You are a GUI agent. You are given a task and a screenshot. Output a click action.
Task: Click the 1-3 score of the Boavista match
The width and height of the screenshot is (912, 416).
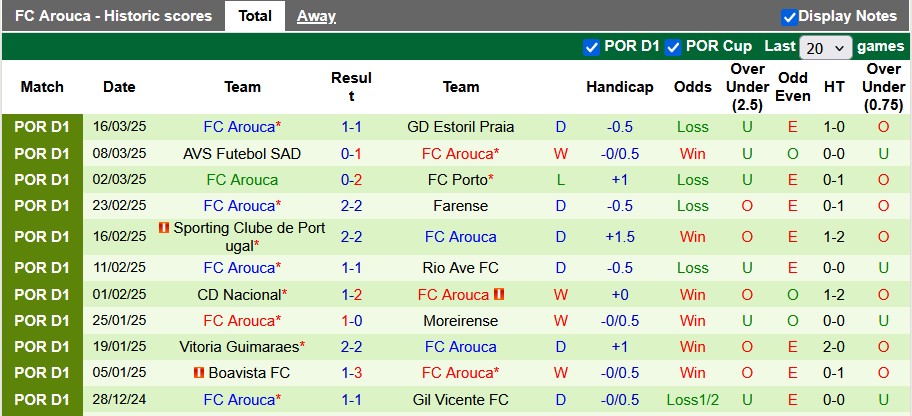pyautogui.click(x=351, y=373)
